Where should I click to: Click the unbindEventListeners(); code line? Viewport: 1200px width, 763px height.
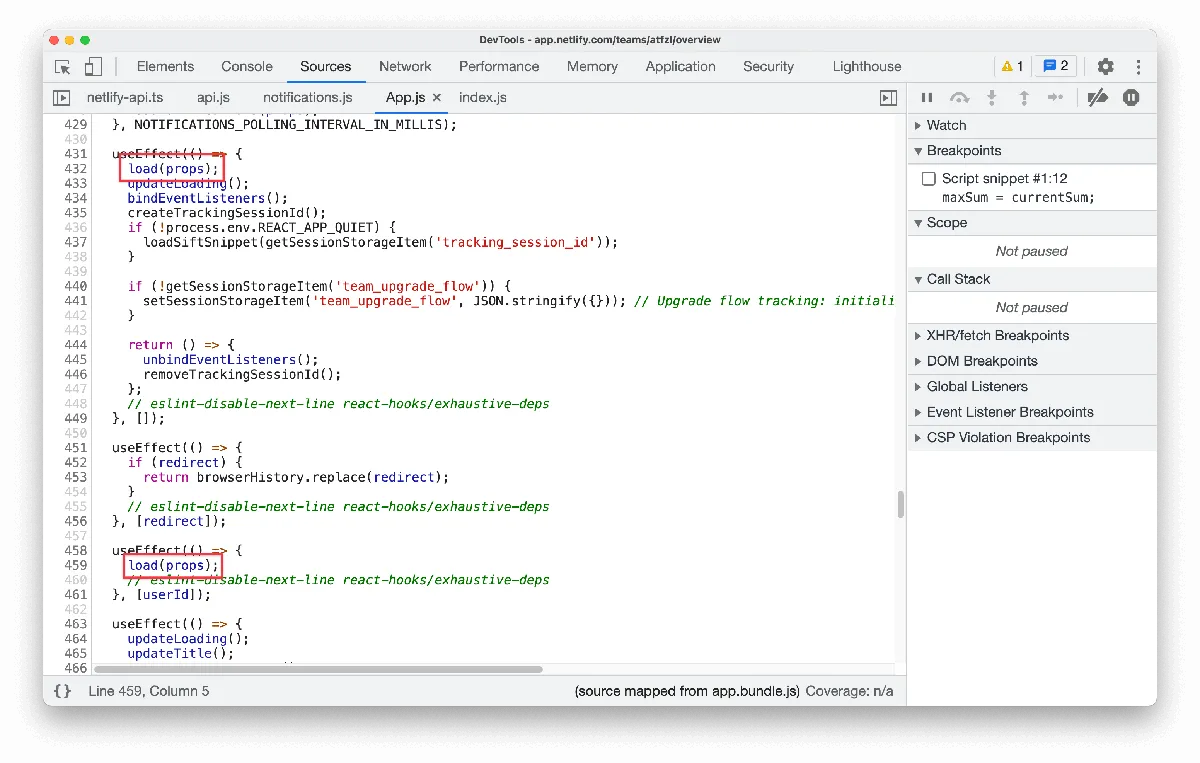[x=231, y=359]
